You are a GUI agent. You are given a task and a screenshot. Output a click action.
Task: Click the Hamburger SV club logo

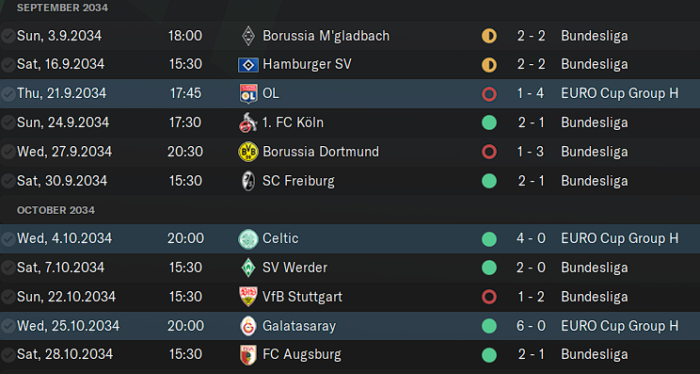[248, 65]
